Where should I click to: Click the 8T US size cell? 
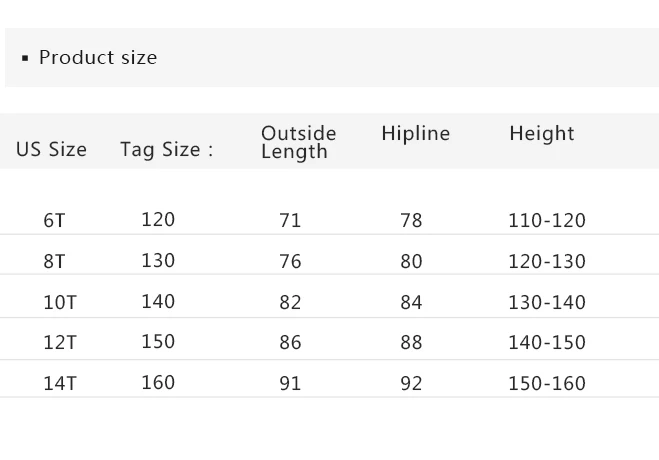click(x=54, y=261)
